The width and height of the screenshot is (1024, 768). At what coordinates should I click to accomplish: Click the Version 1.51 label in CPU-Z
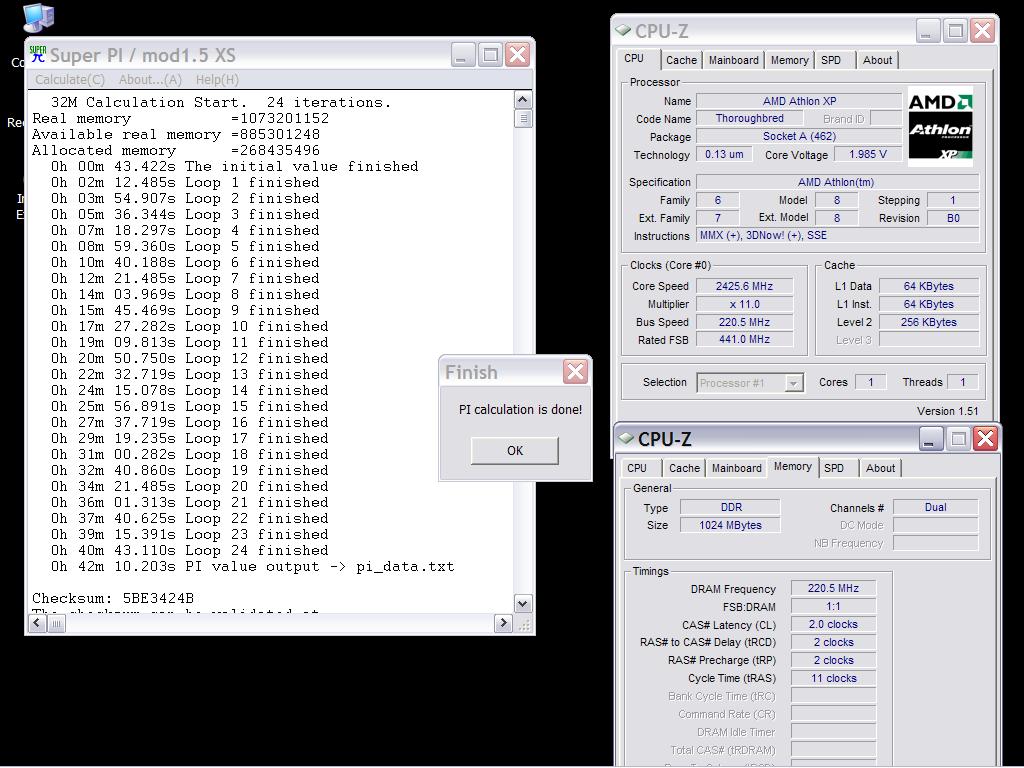(x=948, y=411)
